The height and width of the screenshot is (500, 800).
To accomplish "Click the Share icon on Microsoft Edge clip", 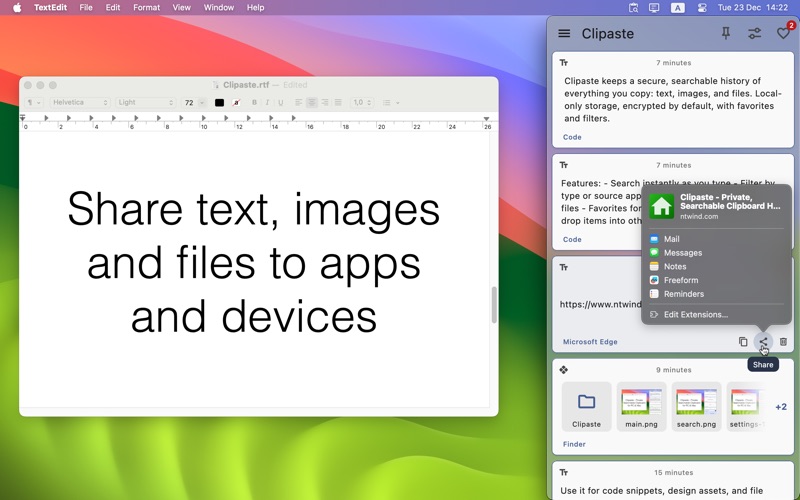I will point(763,342).
